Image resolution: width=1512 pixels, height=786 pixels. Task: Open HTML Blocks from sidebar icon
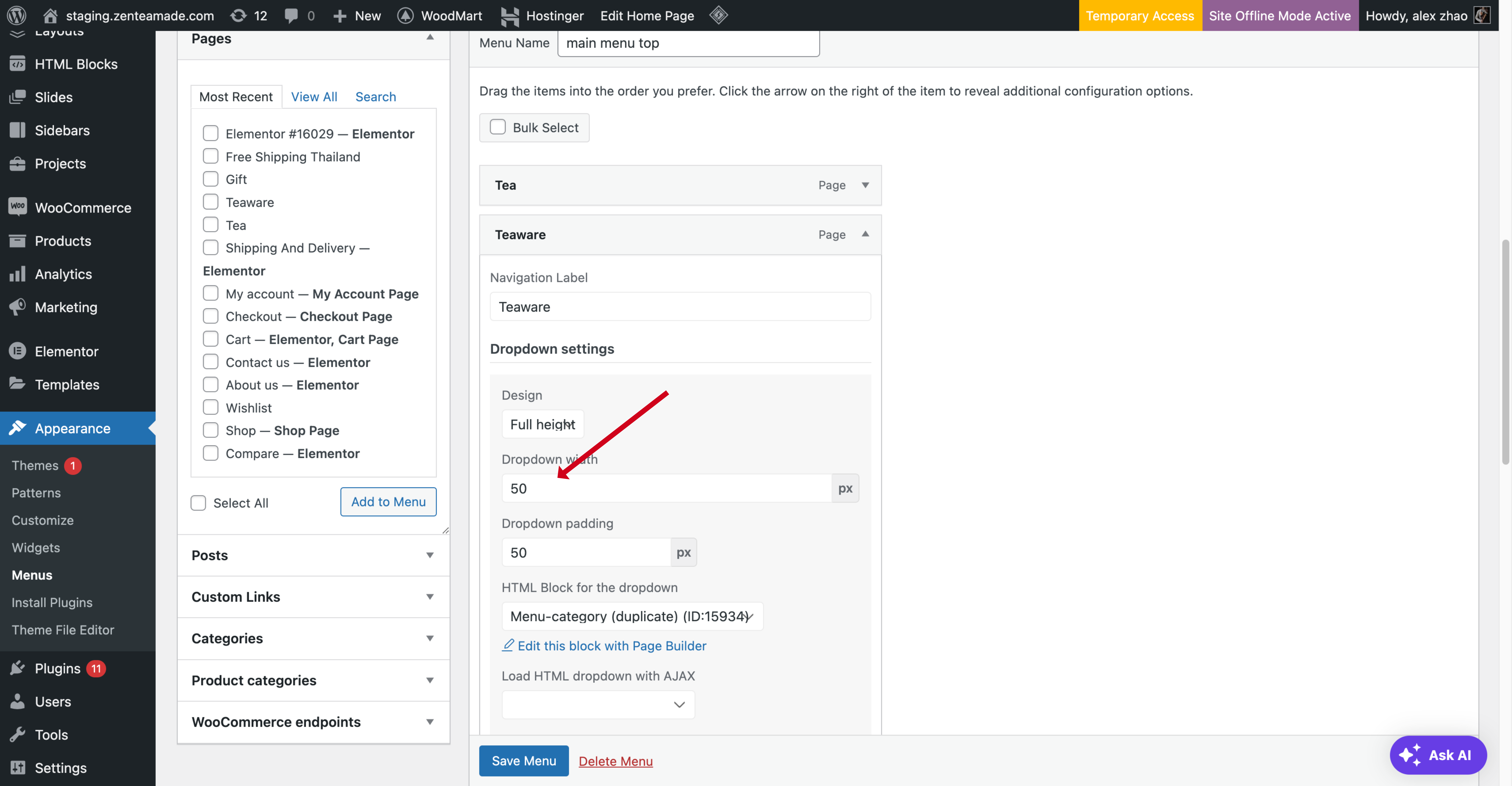[18, 63]
